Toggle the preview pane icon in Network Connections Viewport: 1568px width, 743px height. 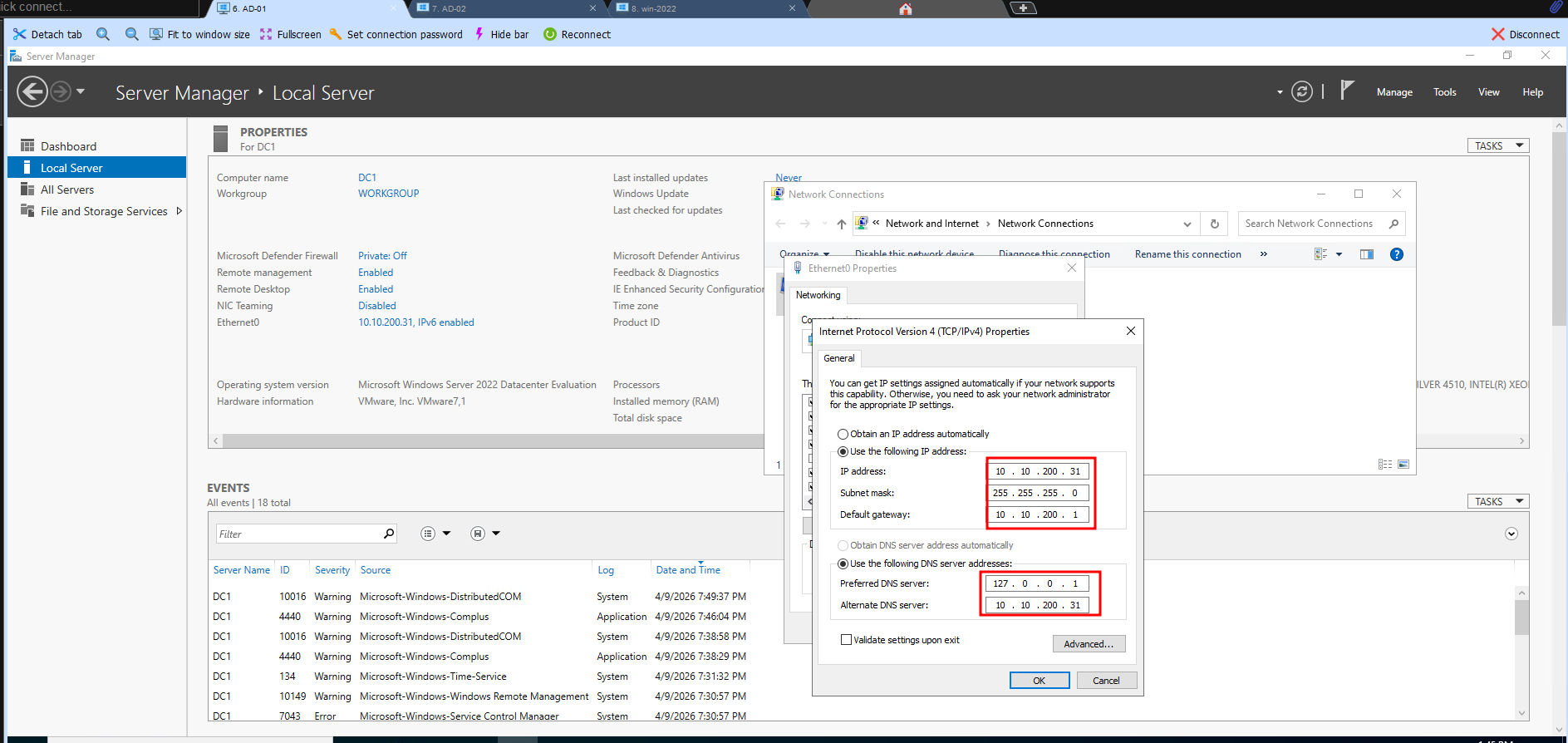(x=1366, y=254)
